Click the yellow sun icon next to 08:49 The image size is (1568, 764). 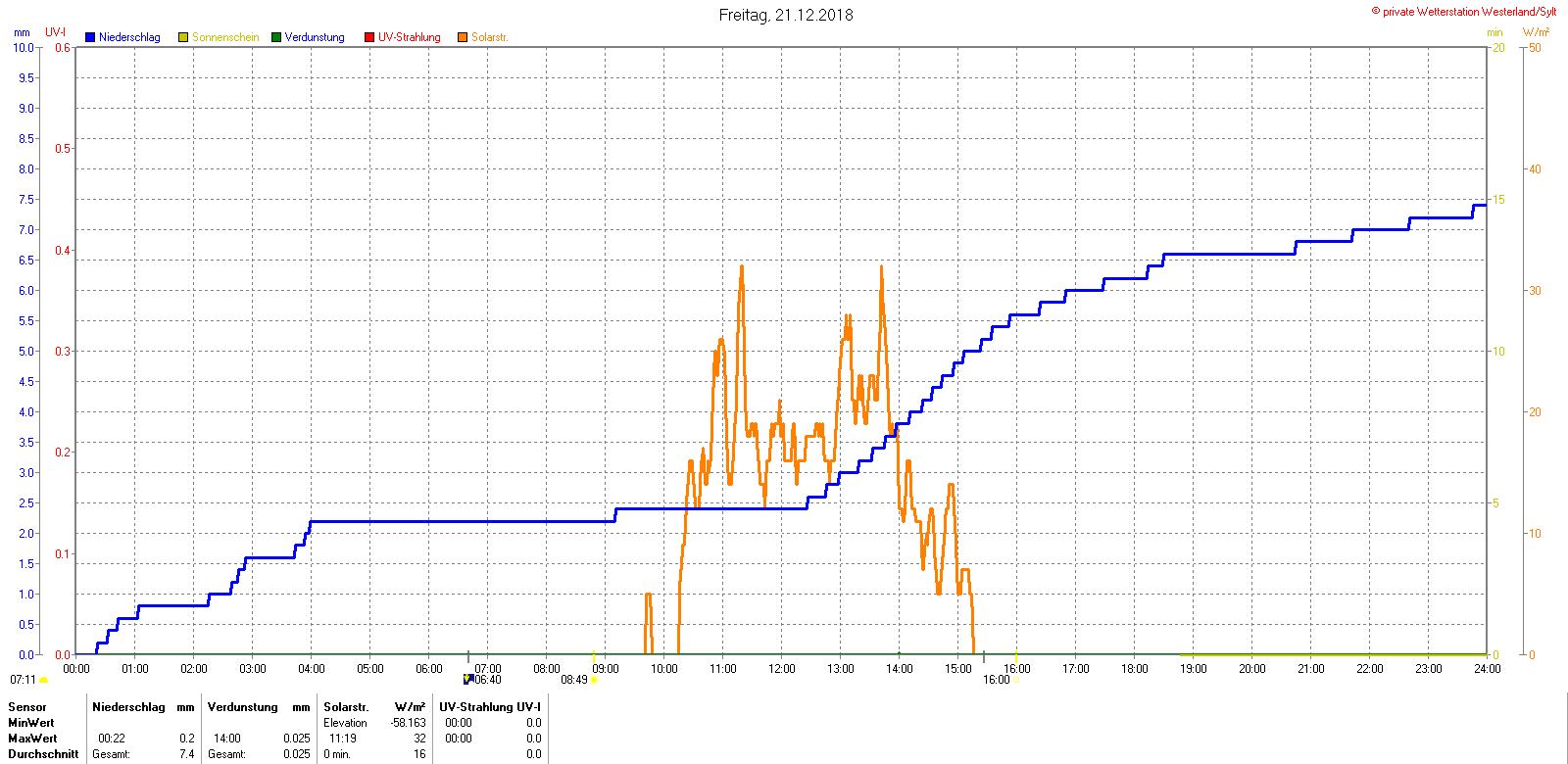(594, 680)
